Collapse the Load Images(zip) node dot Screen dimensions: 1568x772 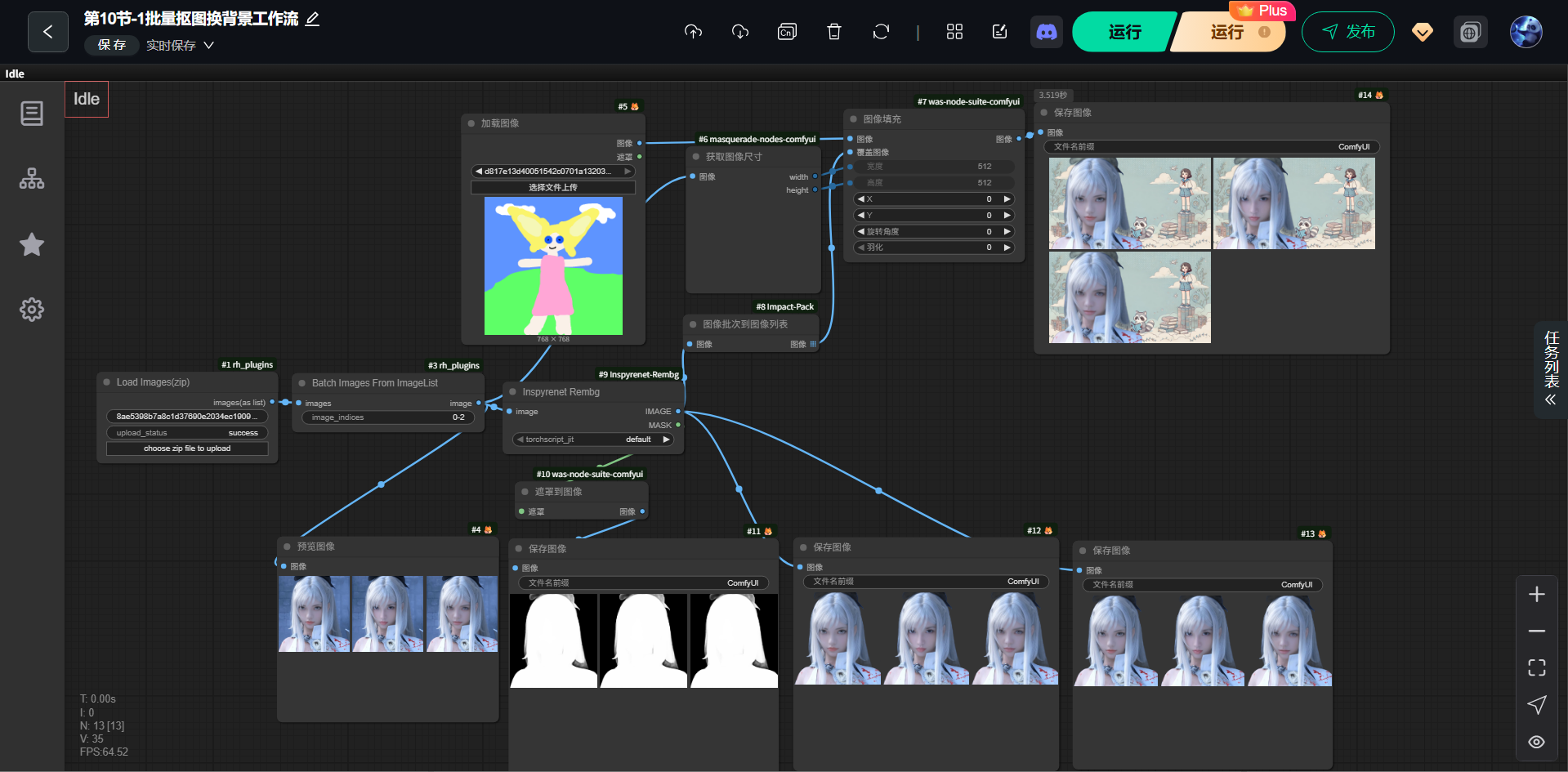(x=107, y=382)
